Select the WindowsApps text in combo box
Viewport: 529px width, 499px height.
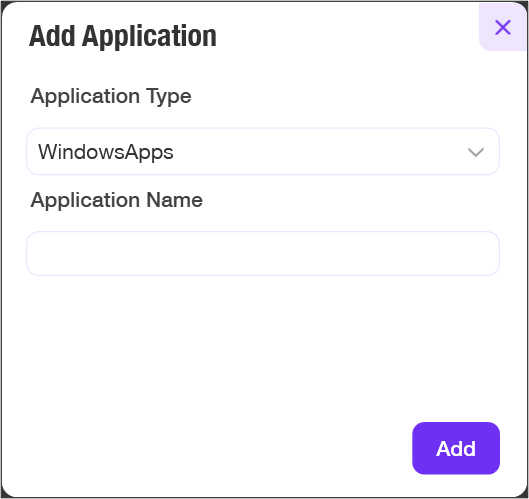tap(106, 152)
